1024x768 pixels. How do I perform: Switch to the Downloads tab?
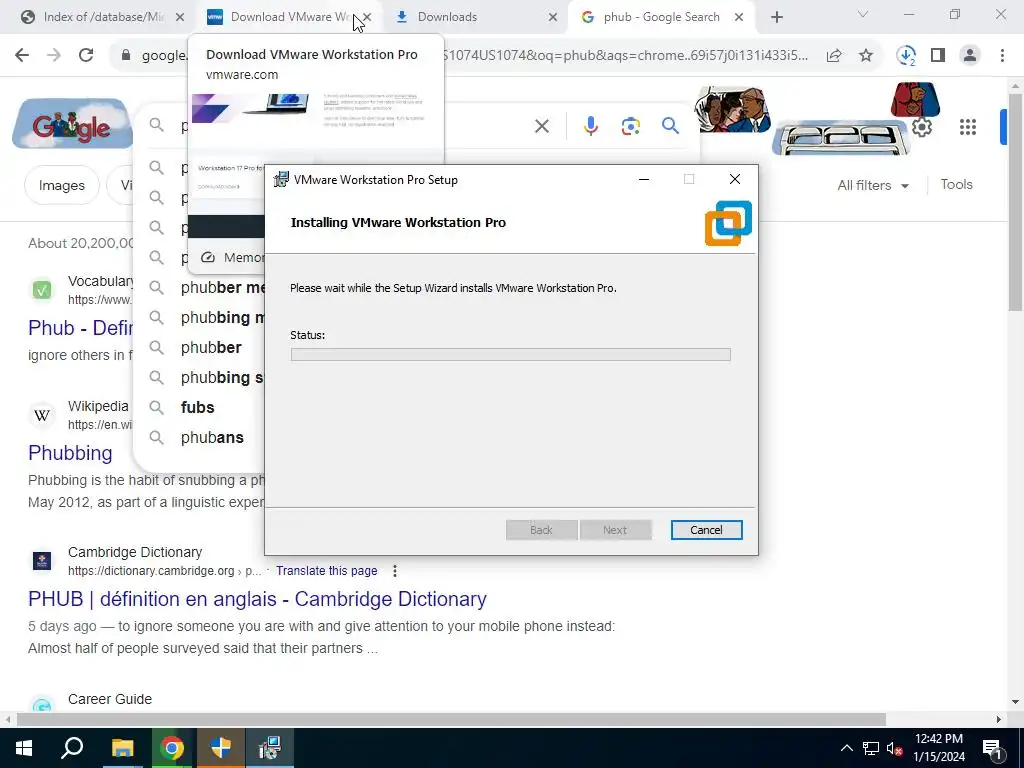click(478, 17)
